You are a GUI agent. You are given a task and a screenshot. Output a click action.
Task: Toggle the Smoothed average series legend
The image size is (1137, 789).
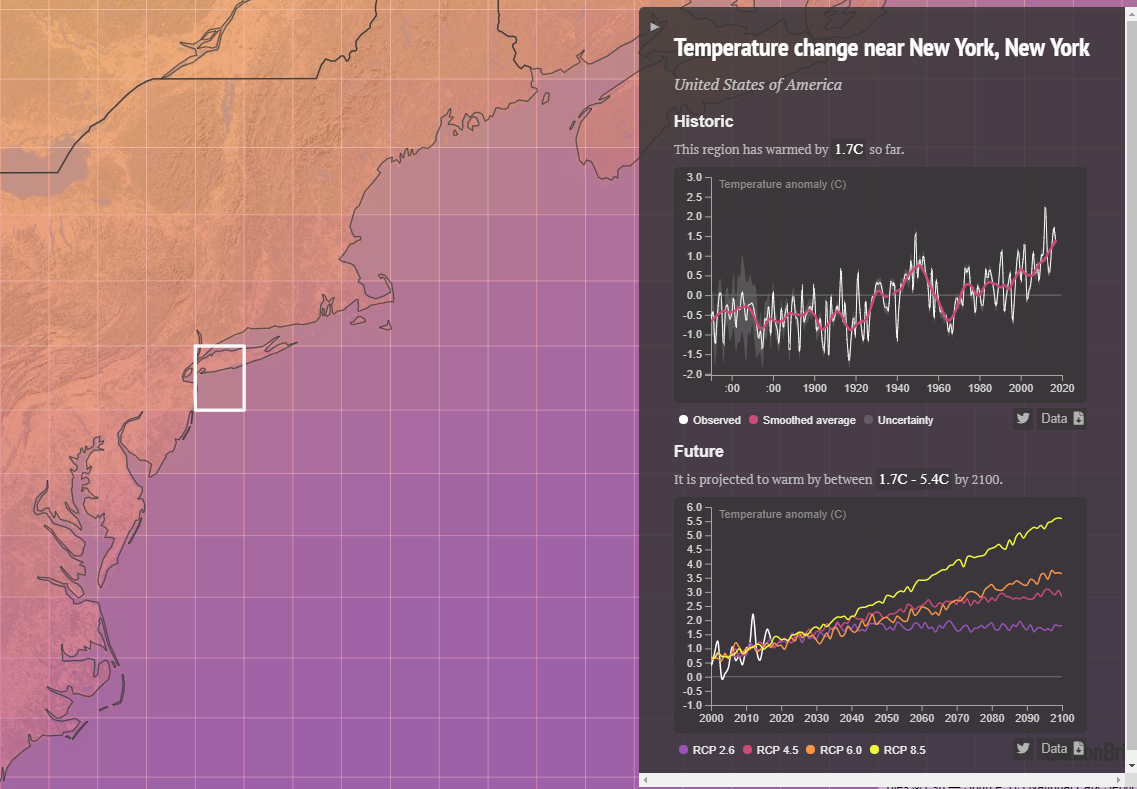point(802,420)
